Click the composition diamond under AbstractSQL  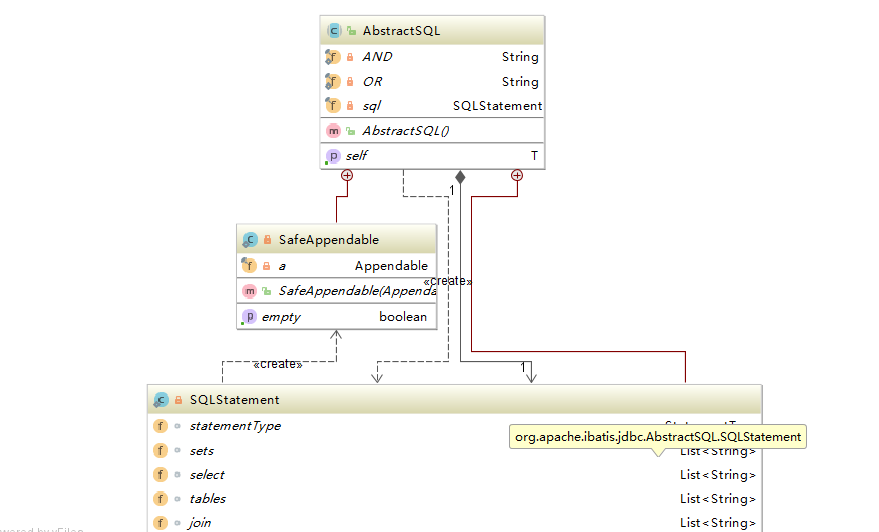(x=460, y=176)
